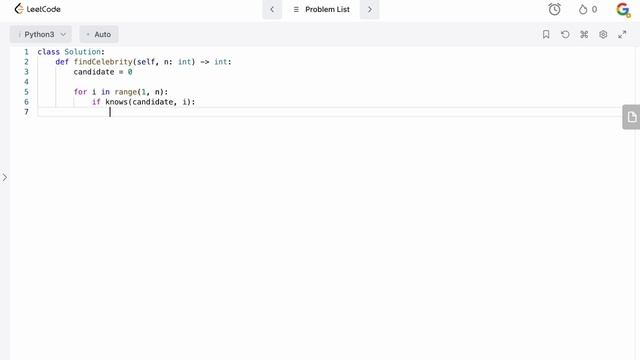Viewport: 640px width, 360px height.
Task: Reset code to default with undo icon
Action: [565, 34]
